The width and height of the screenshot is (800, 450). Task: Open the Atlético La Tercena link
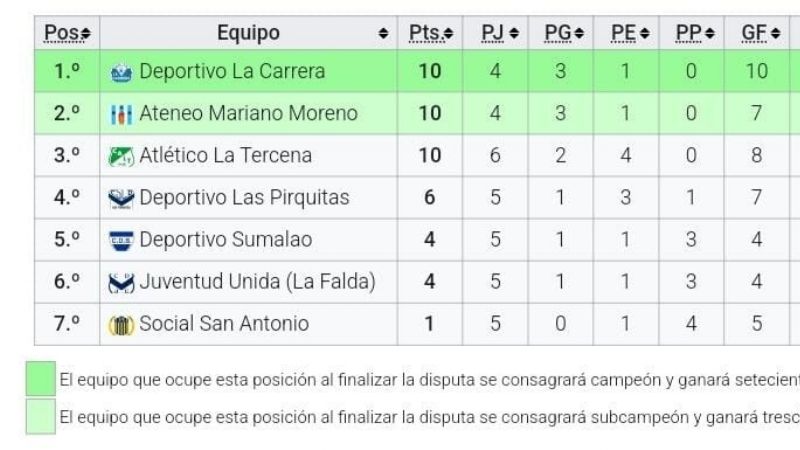225,156
